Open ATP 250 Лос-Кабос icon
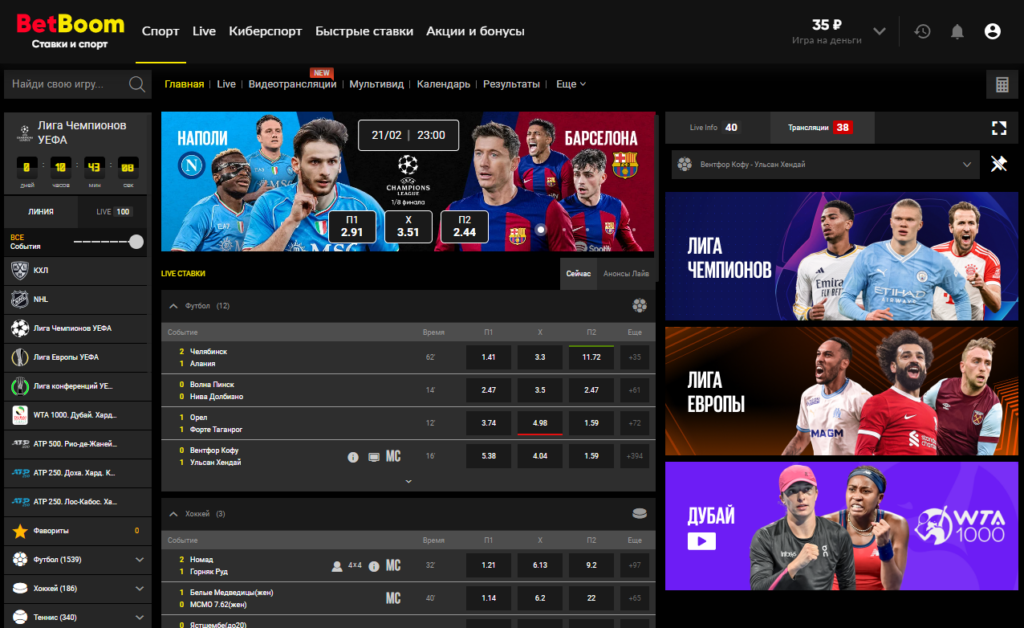1024x628 pixels. click(20, 501)
